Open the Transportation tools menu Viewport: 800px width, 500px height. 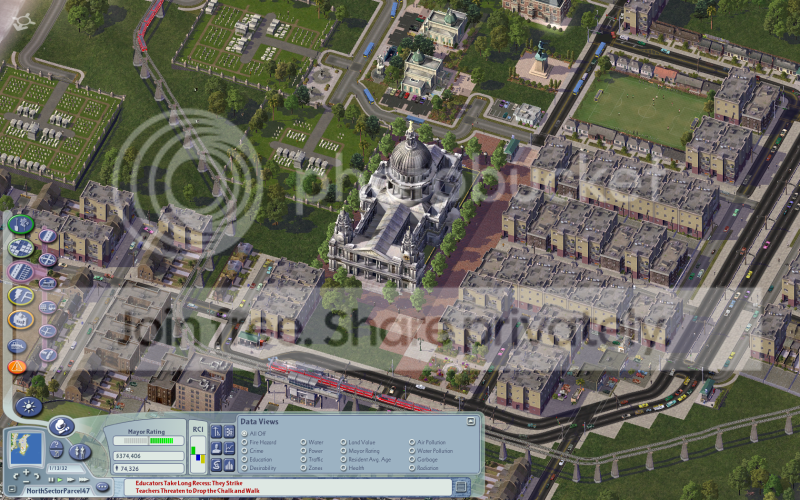click(20, 272)
